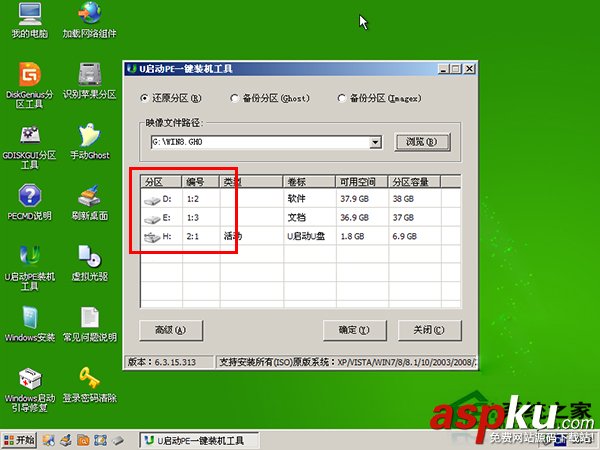The height and width of the screenshot is (450, 600).
Task: Launch U启动PE装机工具 desktop shortcut
Action: pos(29,268)
